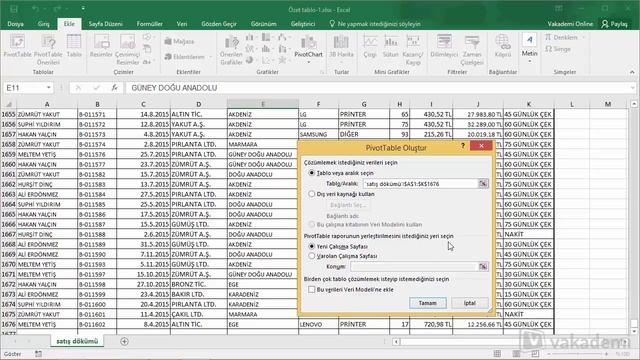640x360 pixels.
Task: Open Önerilen PivotTable (PivotTable Önerileri) icon
Action: (48, 50)
